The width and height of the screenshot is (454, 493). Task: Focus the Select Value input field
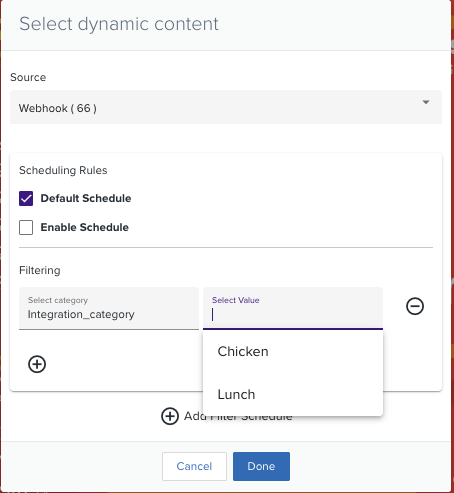[x=293, y=308]
